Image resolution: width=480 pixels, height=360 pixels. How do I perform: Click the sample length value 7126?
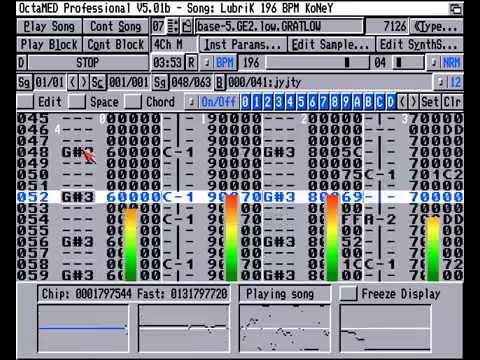point(387,26)
